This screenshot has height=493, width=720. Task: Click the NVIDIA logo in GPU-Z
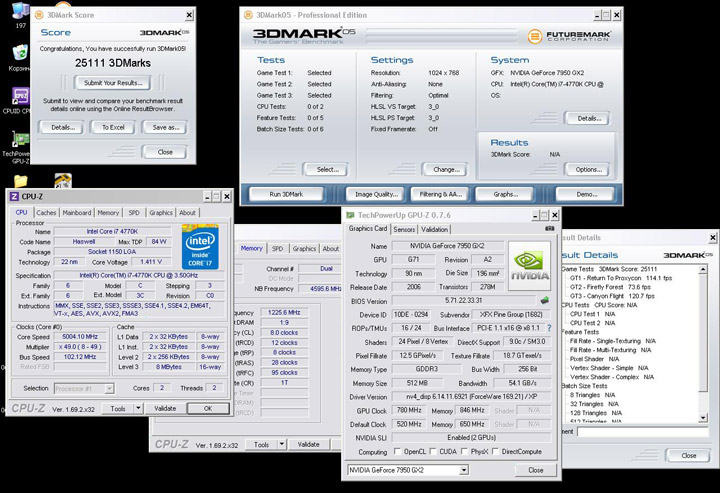coord(530,266)
